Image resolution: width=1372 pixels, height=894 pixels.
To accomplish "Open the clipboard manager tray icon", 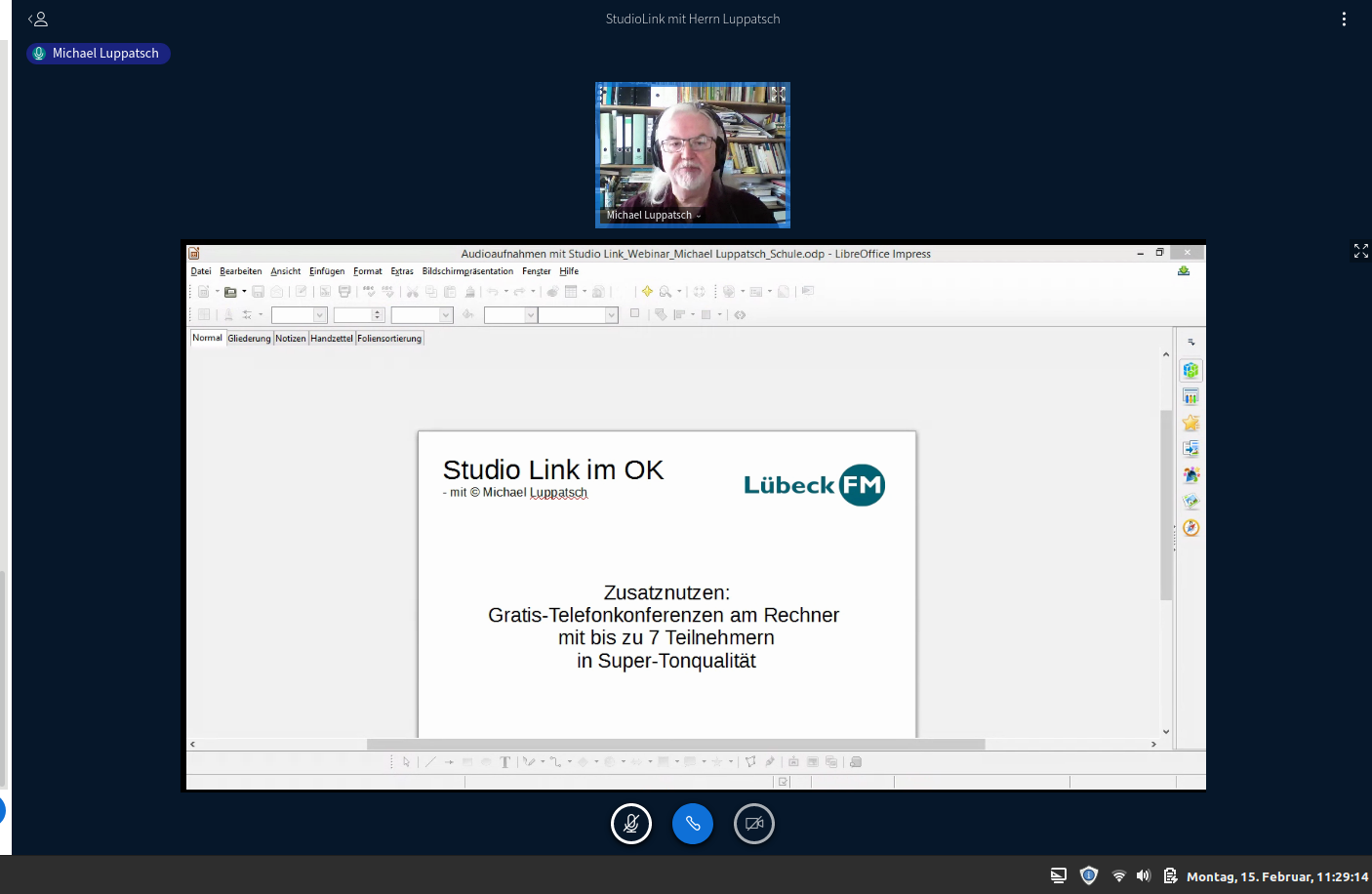I will click(x=1170, y=876).
